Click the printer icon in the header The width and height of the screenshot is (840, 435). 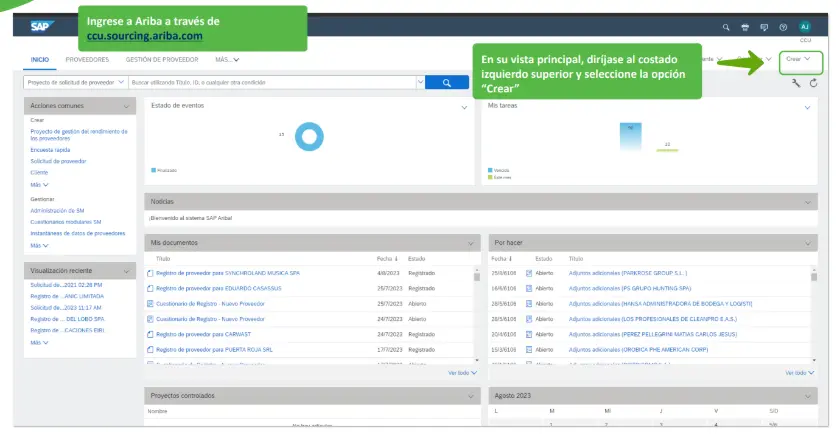pos(745,27)
